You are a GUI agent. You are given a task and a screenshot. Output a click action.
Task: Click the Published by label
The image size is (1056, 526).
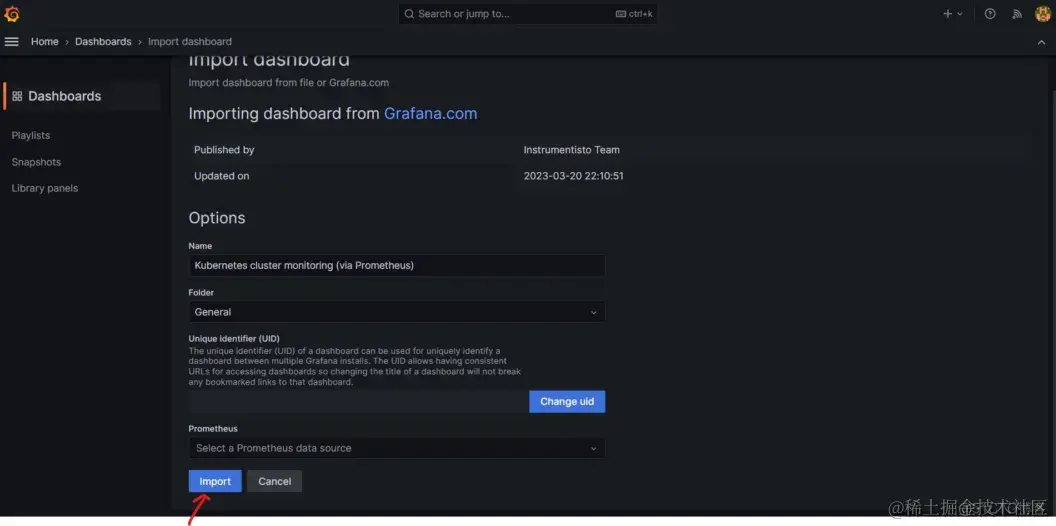click(224, 150)
